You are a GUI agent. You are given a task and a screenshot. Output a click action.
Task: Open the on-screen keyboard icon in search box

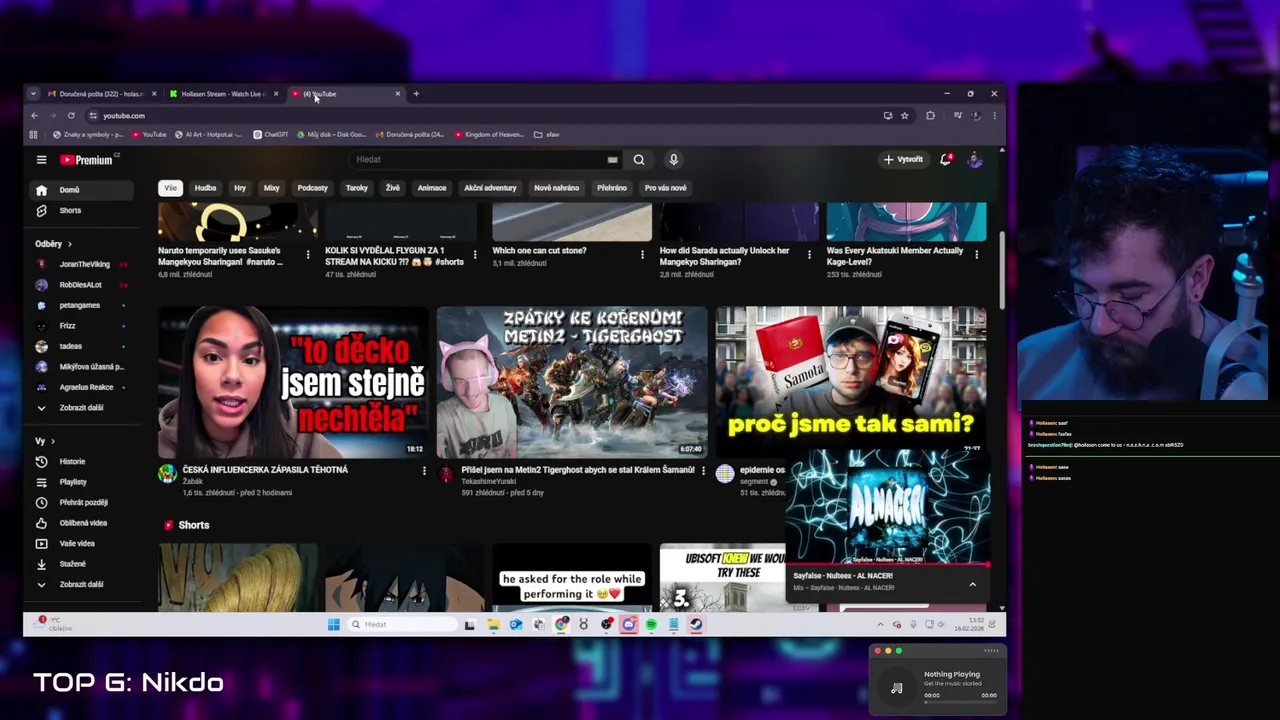[612, 160]
